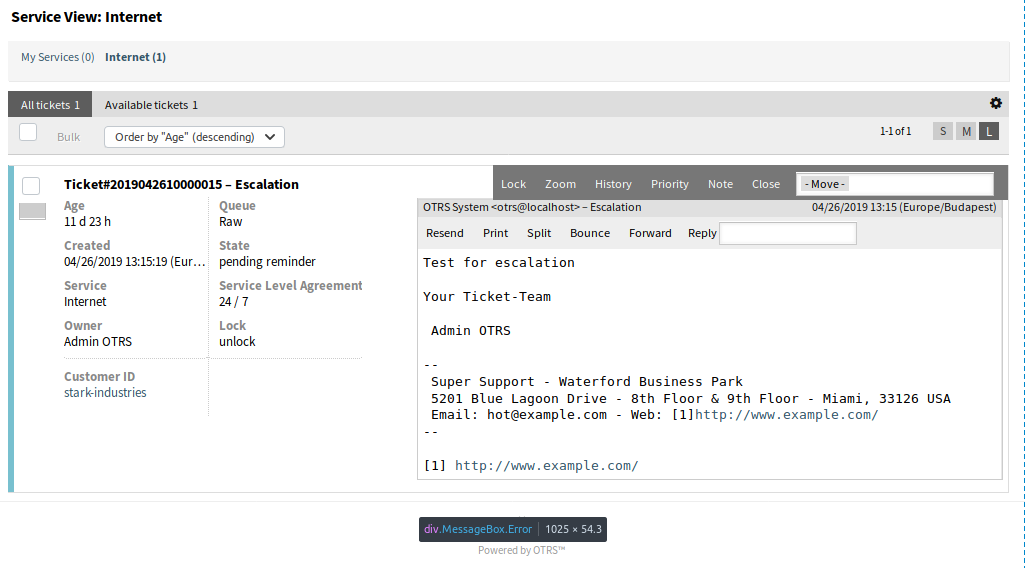Click Forward article action

(x=650, y=233)
